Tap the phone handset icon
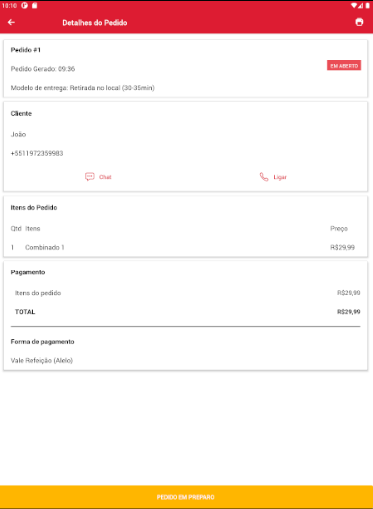The width and height of the screenshot is (373, 509). click(x=264, y=177)
